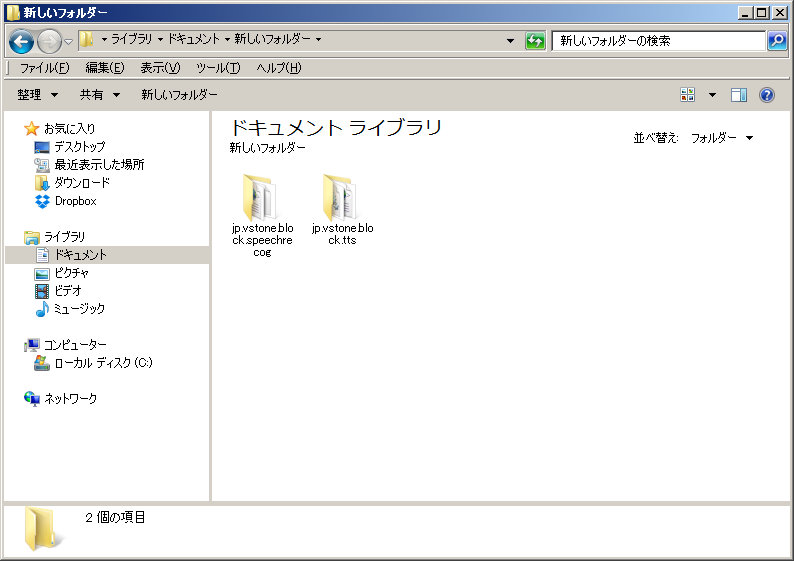
Task: Open the 並べ替え フォルダー dropdown
Action: pyautogui.click(x=722, y=138)
